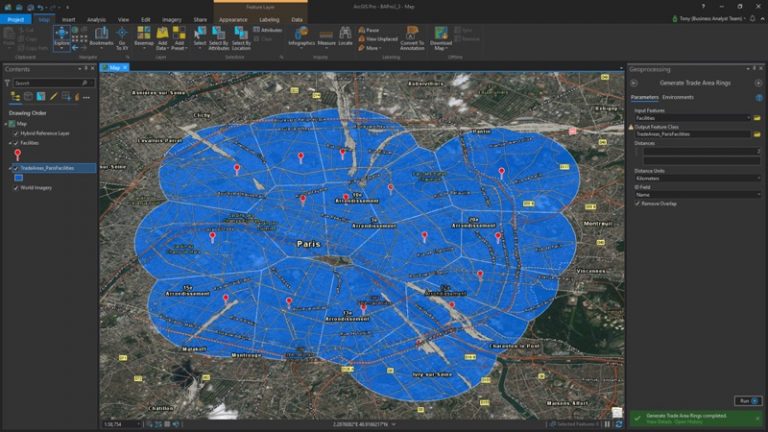Click the Infographics tool
The width and height of the screenshot is (768, 432).
tap(301, 37)
